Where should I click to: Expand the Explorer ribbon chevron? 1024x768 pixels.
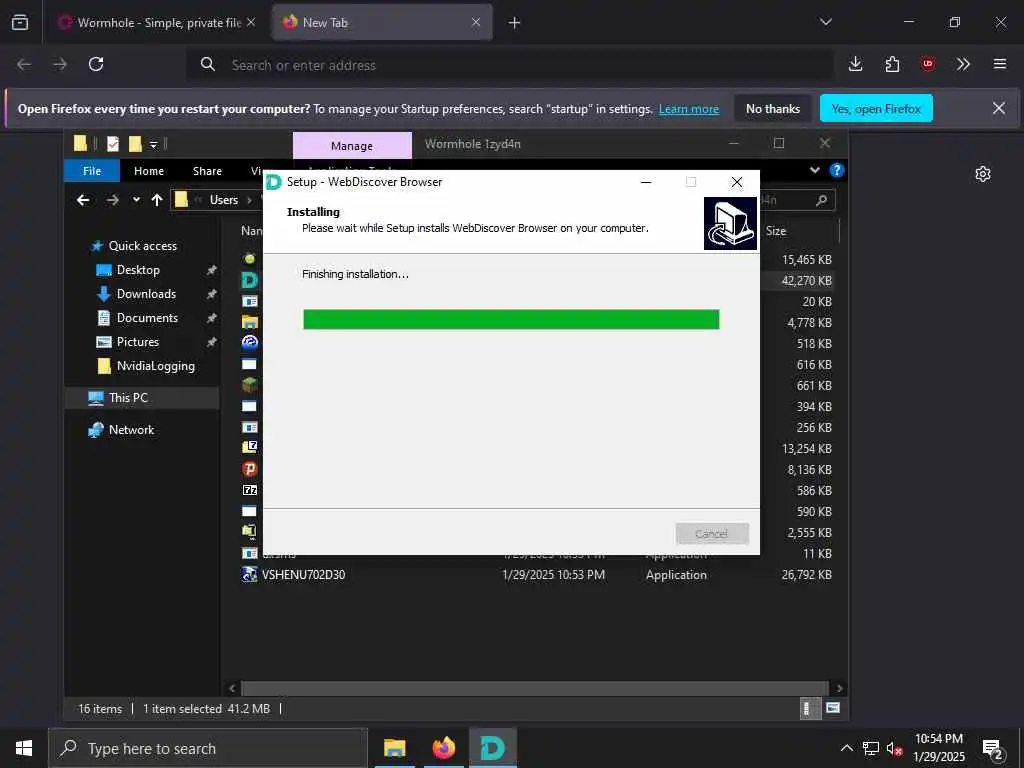click(x=814, y=170)
